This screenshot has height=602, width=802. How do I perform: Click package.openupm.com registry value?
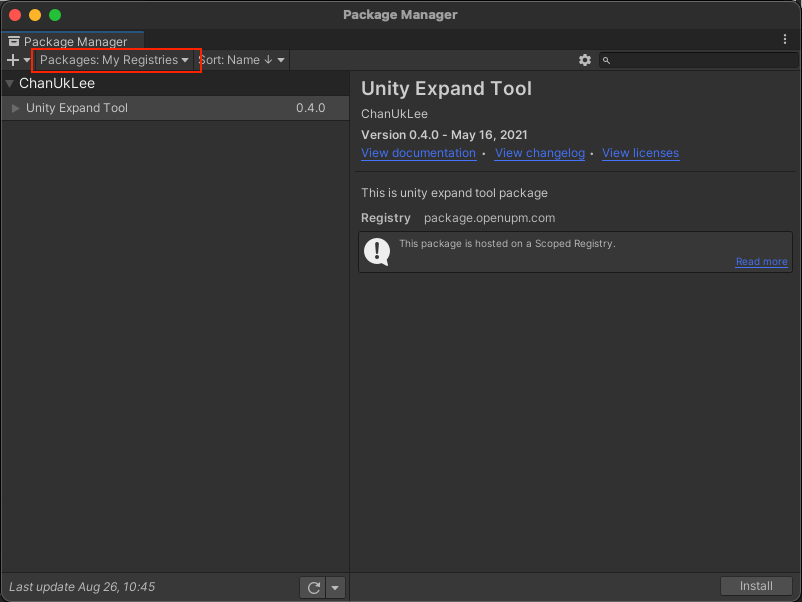(x=489, y=218)
